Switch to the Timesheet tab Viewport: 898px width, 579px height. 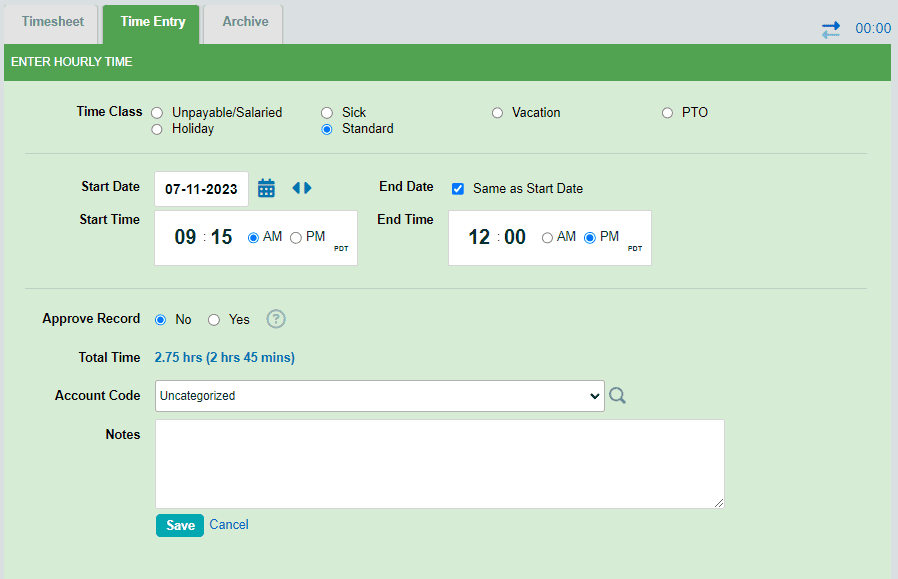click(x=52, y=23)
